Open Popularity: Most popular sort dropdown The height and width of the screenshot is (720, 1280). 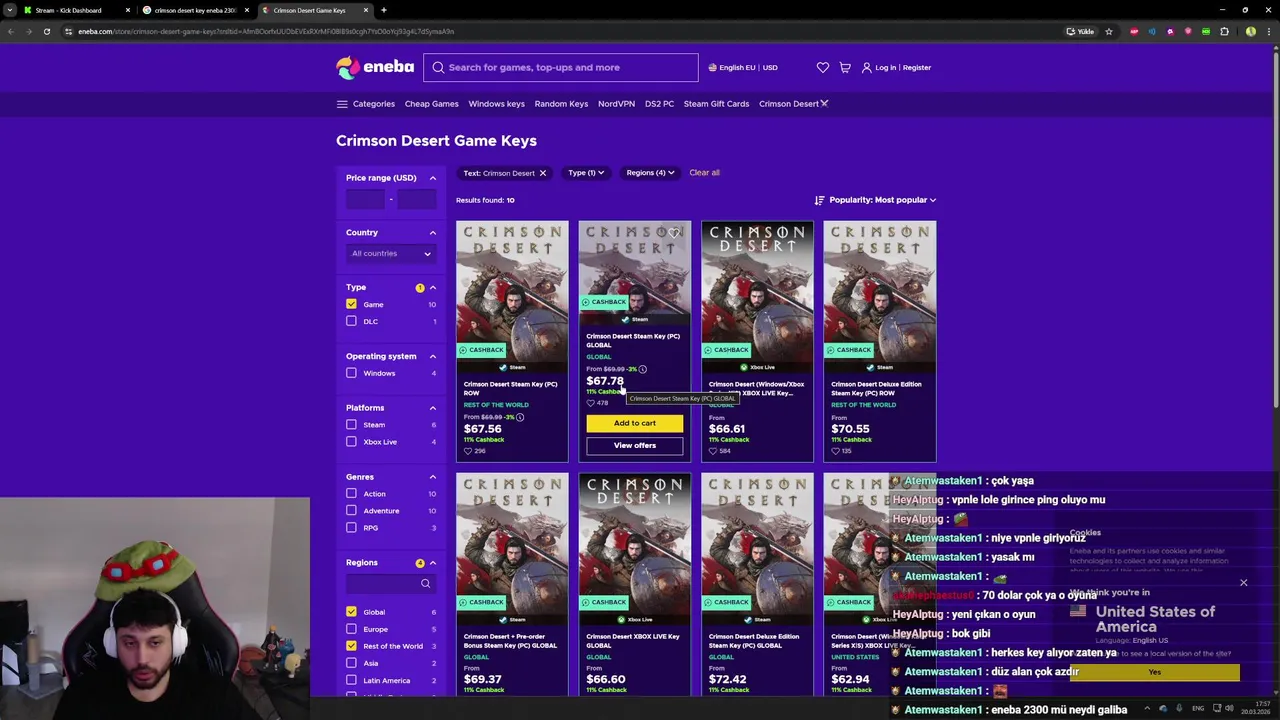875,200
